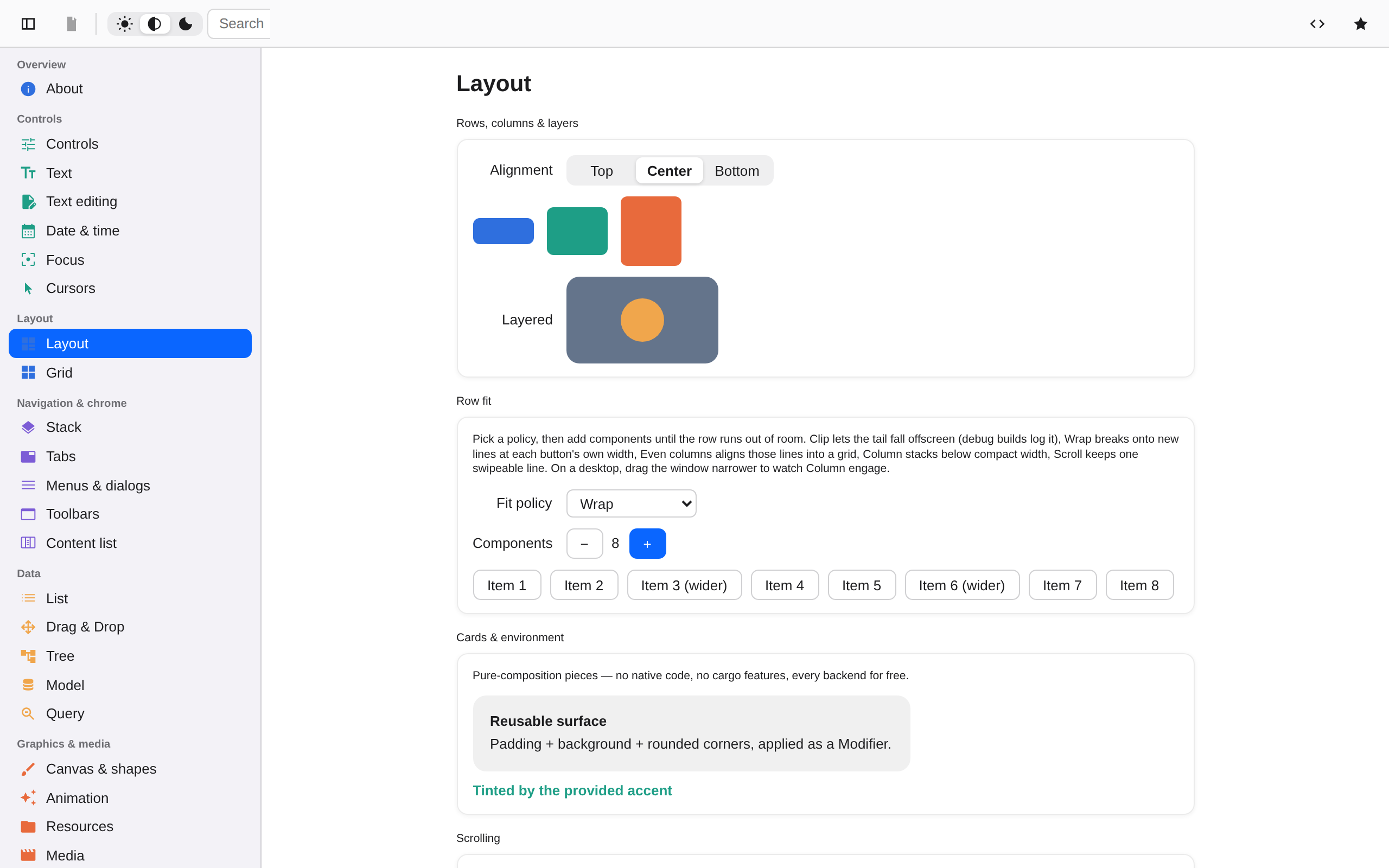The width and height of the screenshot is (1389, 868).
Task: Click the Layout page heading
Action: (494, 84)
